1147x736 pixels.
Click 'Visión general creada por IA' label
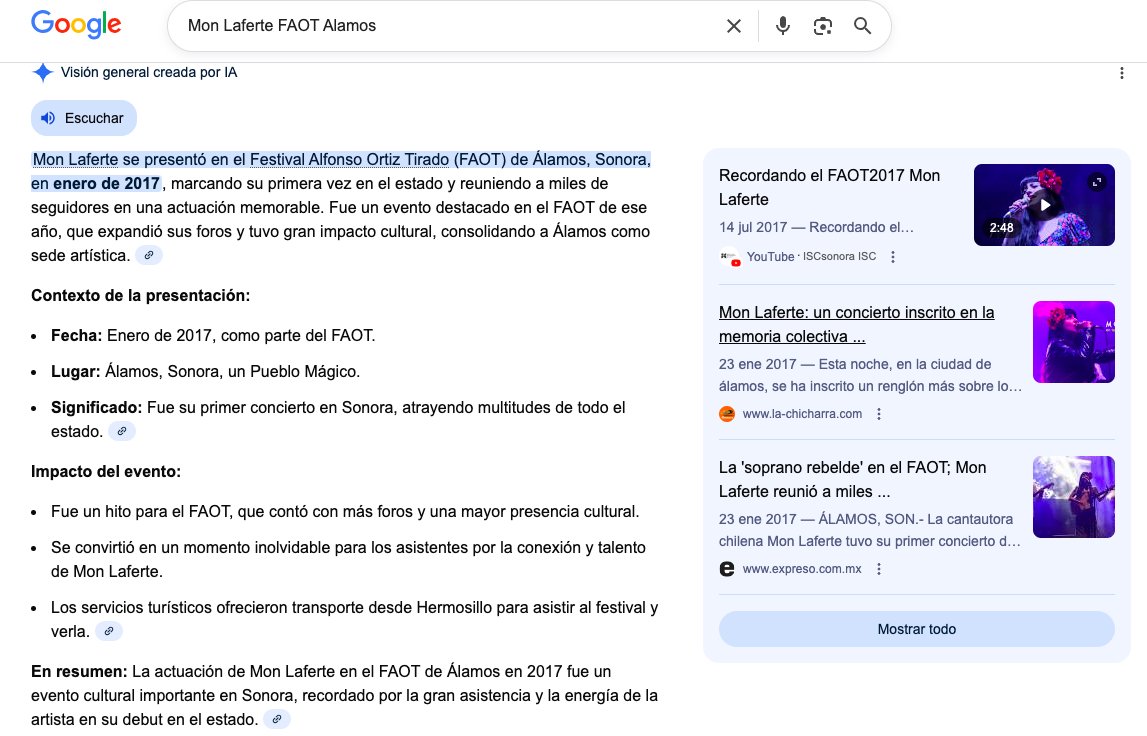click(148, 72)
